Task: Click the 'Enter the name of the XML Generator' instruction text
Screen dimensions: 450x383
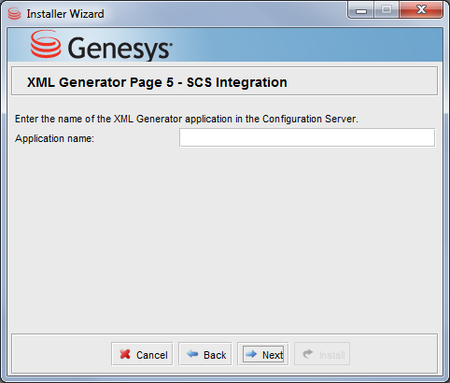Action: coord(186,119)
